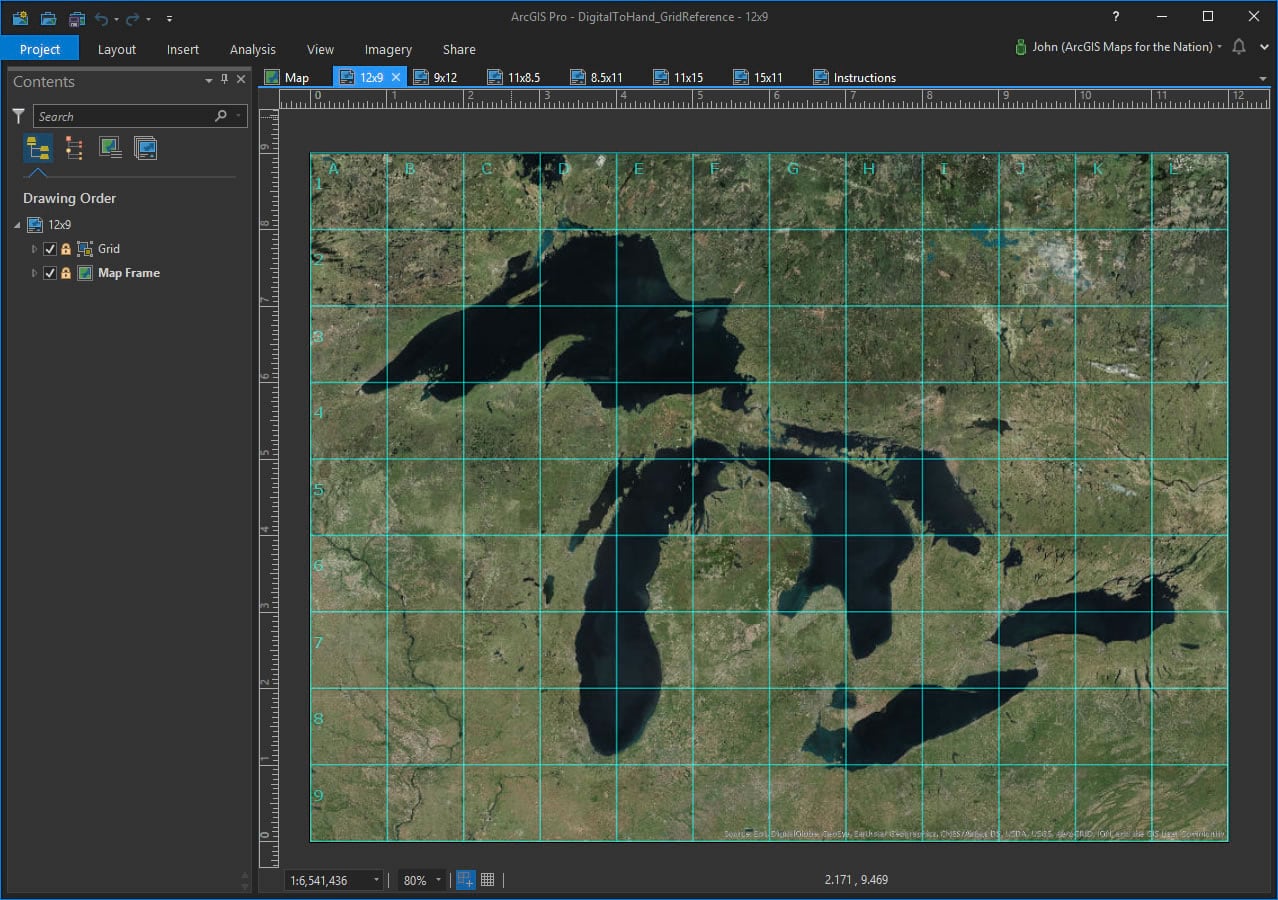1278x900 pixels.
Task: Unlock the Grid element lock icon
Action: pos(66,249)
